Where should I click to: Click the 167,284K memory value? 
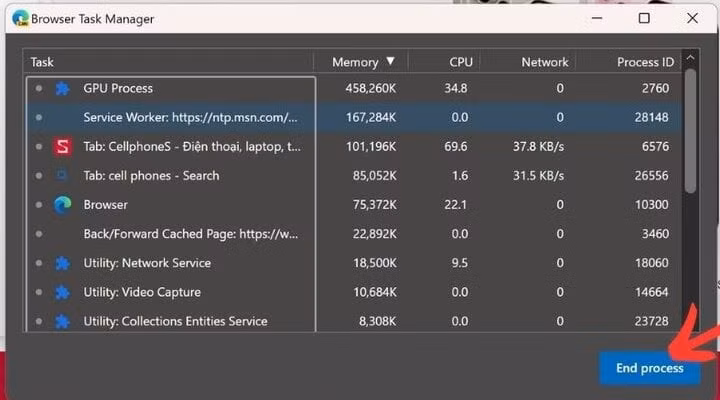[371, 118]
